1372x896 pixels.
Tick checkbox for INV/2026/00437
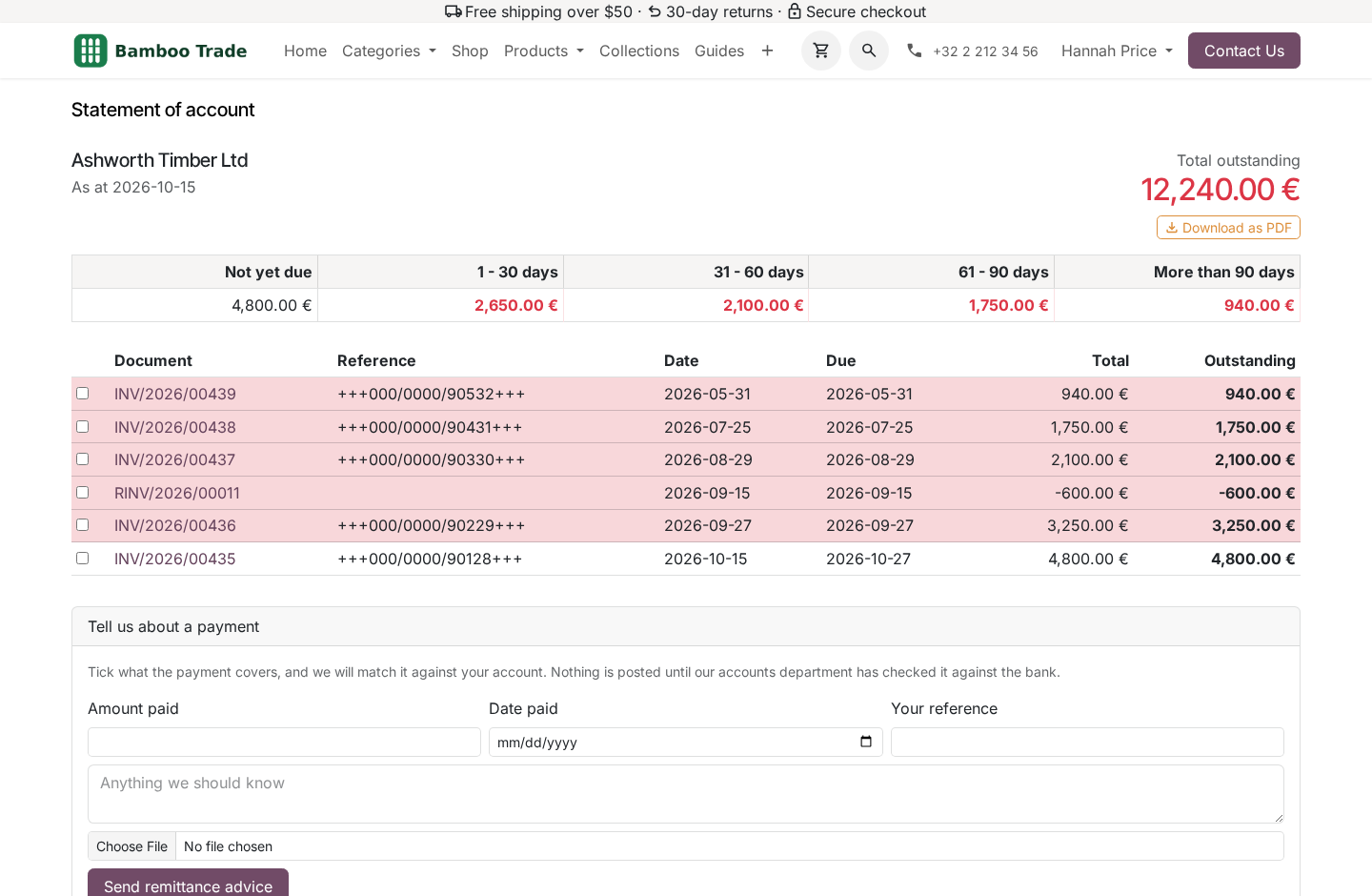click(83, 459)
